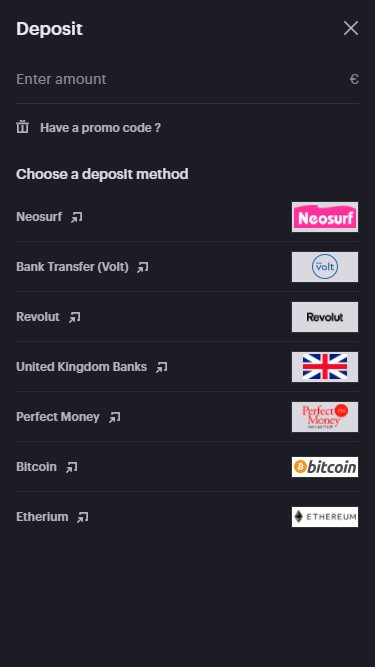
Task: Open external link icon beside Perfect Money
Action: coord(114,417)
